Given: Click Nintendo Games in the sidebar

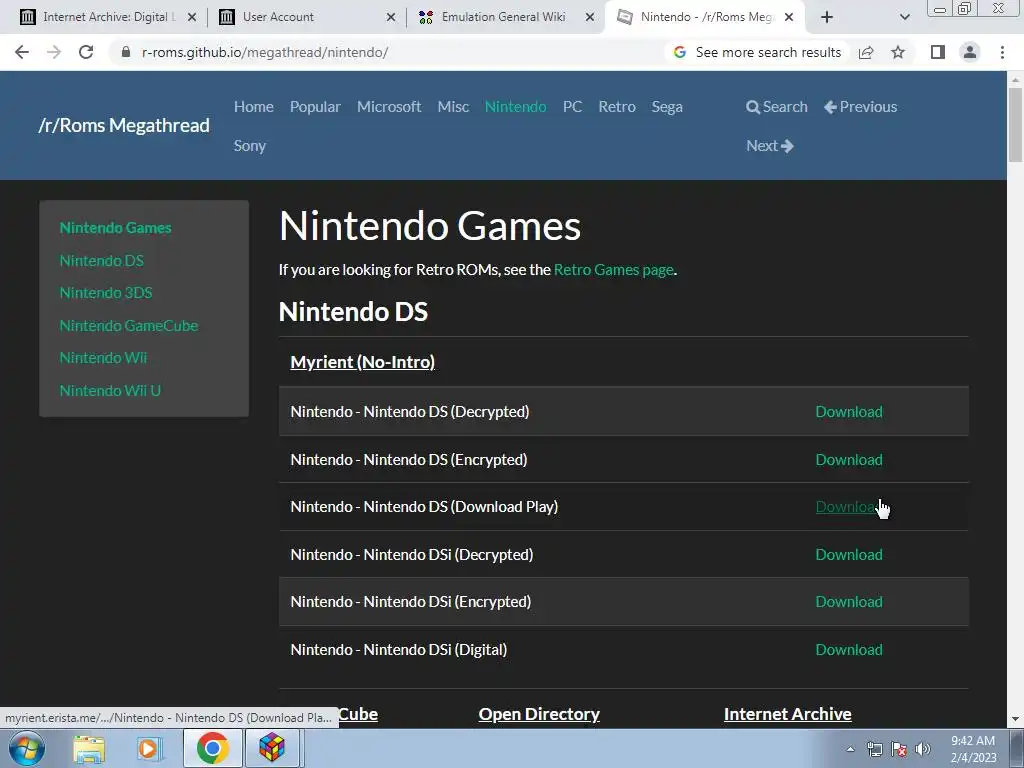Looking at the screenshot, I should [116, 228].
